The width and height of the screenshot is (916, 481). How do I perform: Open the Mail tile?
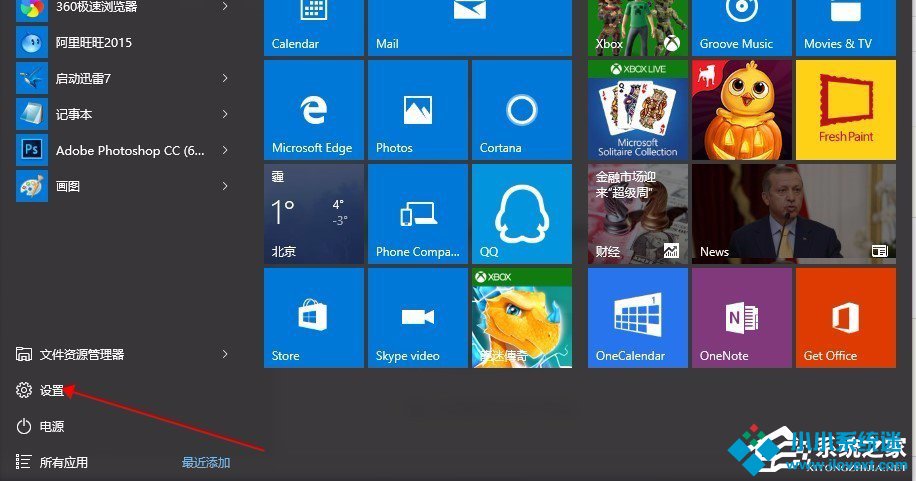click(470, 27)
